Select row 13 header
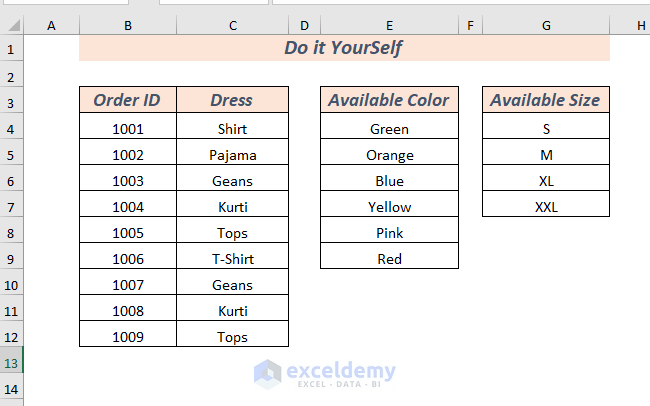 [12, 363]
